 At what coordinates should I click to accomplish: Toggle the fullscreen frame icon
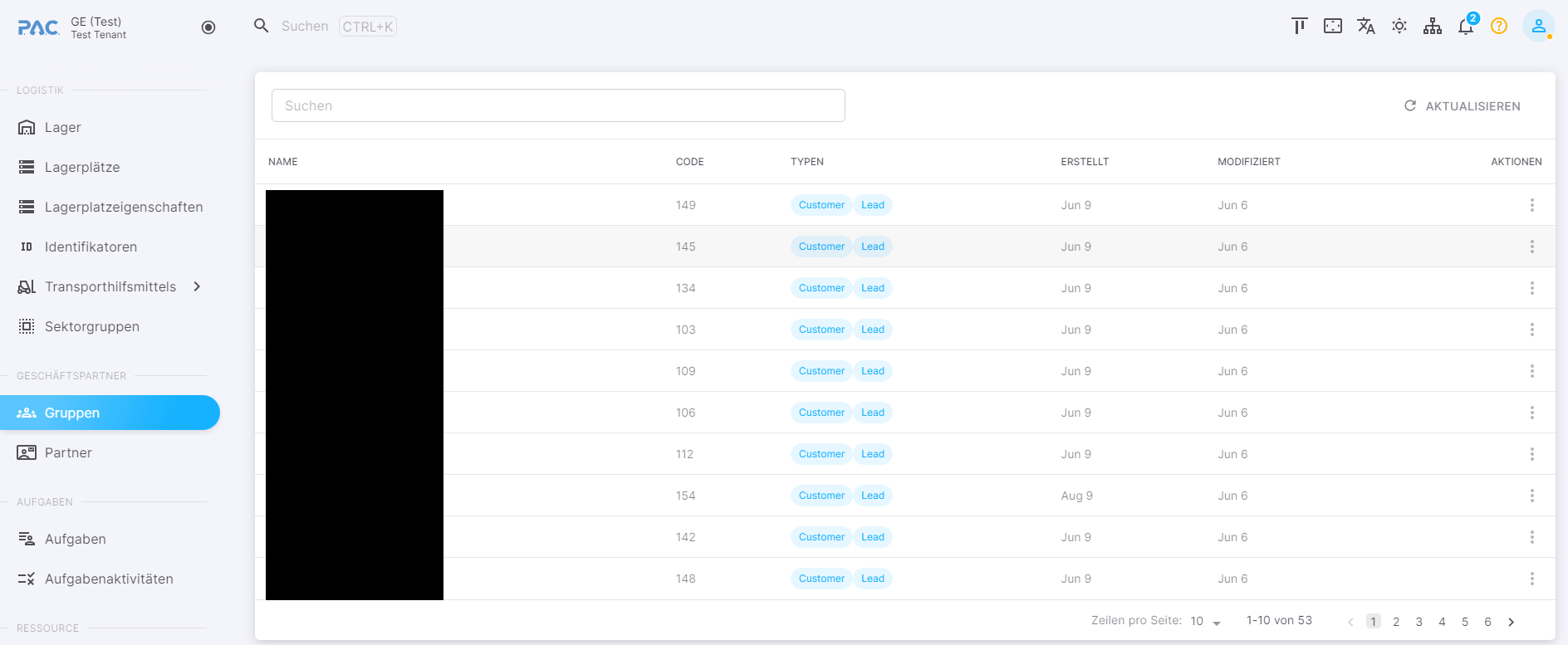coord(1333,26)
